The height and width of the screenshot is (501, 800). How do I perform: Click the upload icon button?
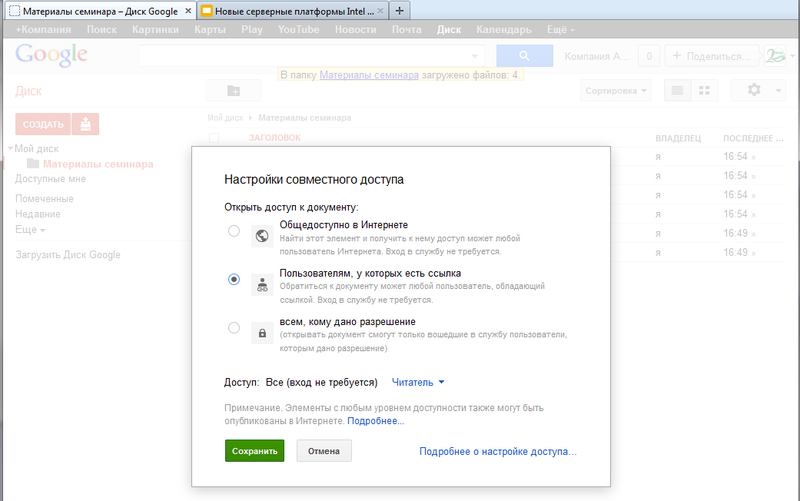click(85, 124)
